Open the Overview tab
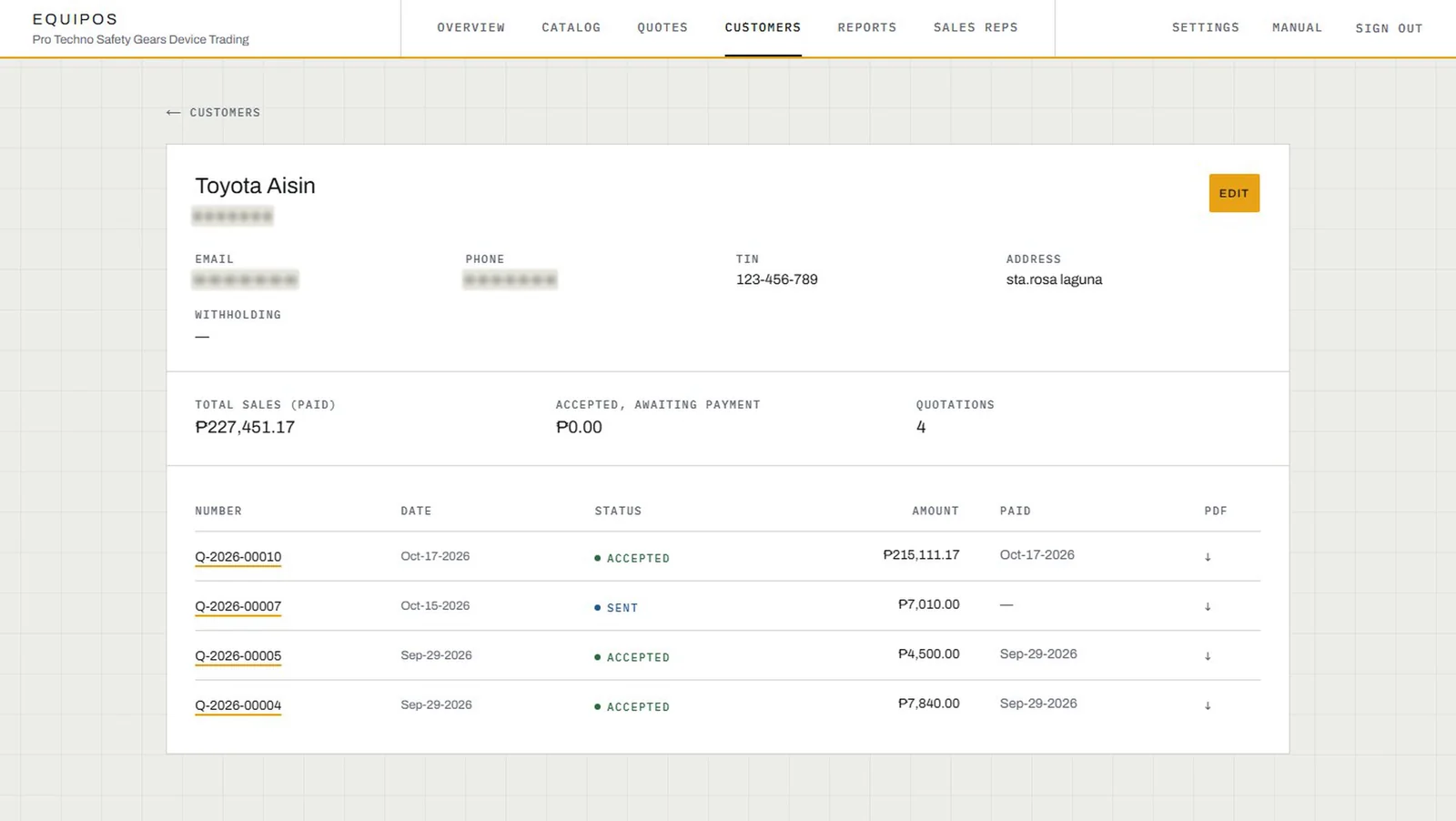The width and height of the screenshot is (1456, 821). pyautogui.click(x=470, y=27)
